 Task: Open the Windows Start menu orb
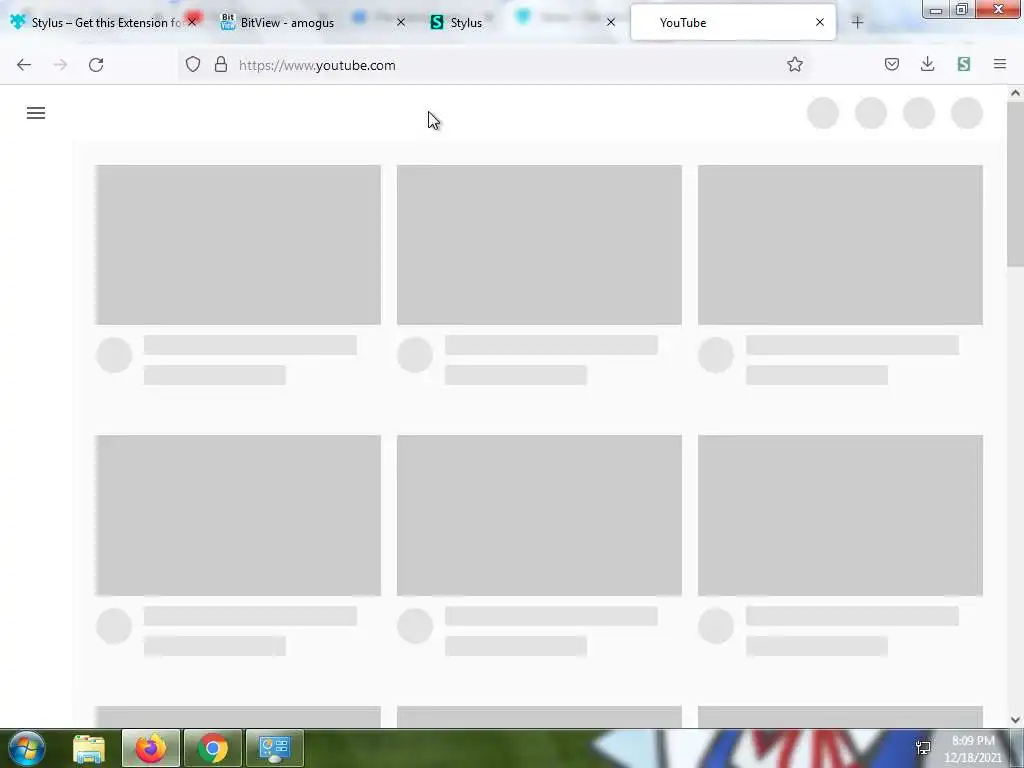pos(27,748)
